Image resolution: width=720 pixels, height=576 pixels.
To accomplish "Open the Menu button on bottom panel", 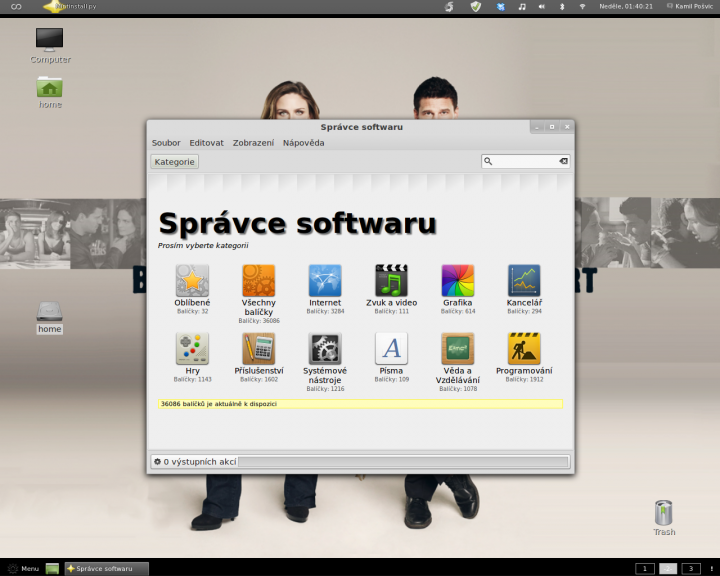I will 24,569.
